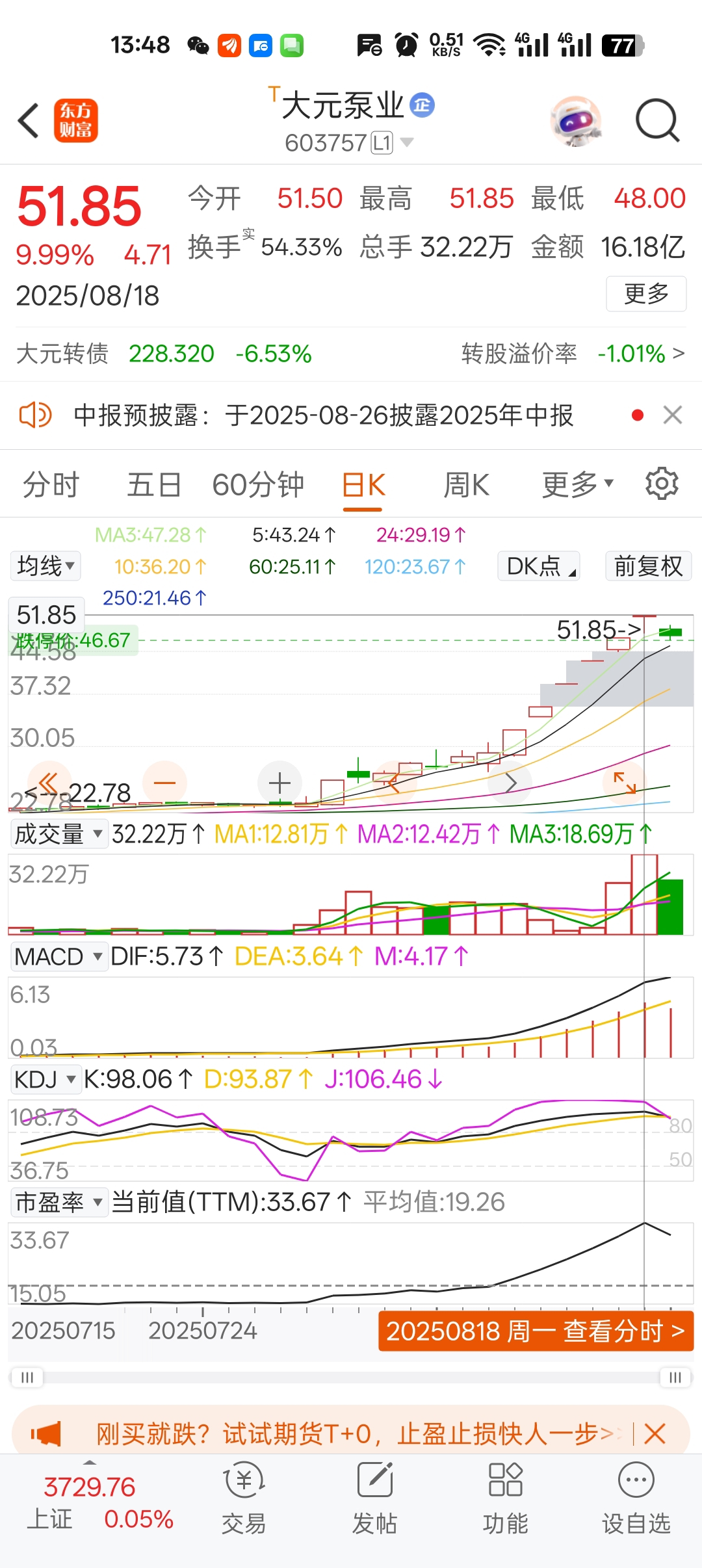Tap the alarm clock status icon
This screenshot has width=702, height=1568.
coord(407,46)
